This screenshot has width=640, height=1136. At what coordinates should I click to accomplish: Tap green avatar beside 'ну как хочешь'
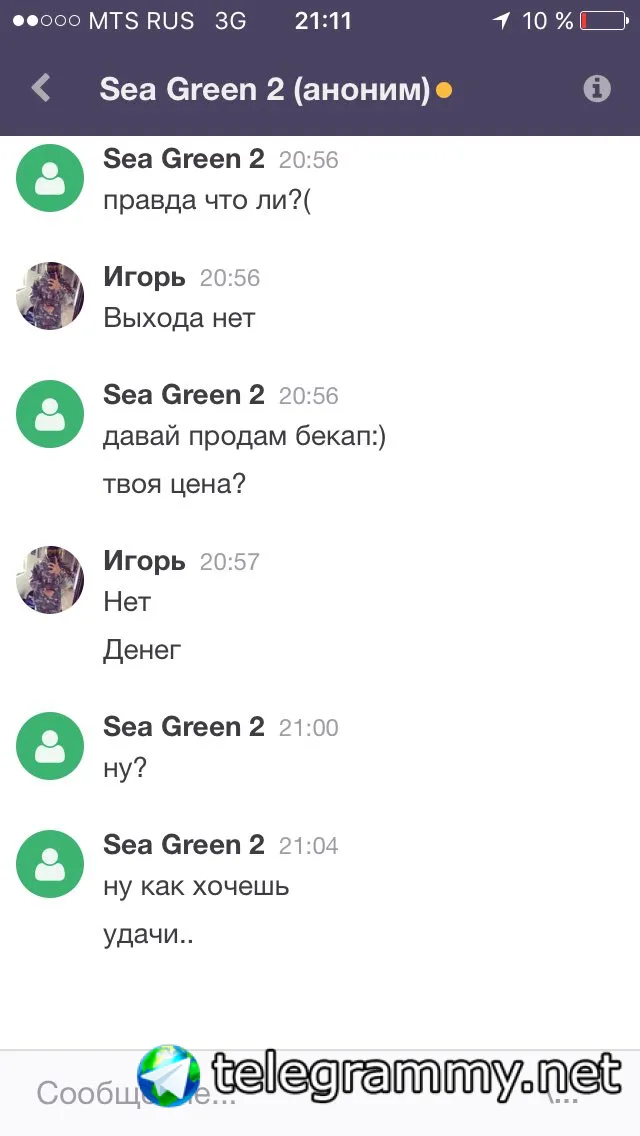tap(50, 864)
